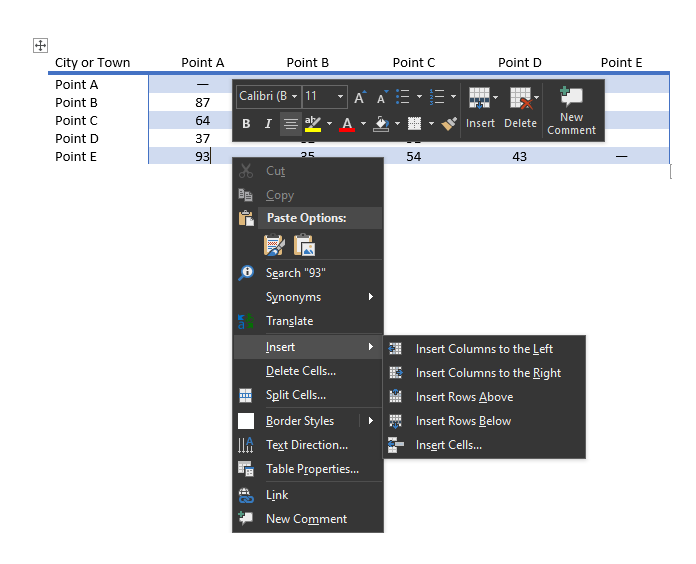The height and width of the screenshot is (564, 696).
Task: Toggle italic formatting button
Action: point(268,124)
